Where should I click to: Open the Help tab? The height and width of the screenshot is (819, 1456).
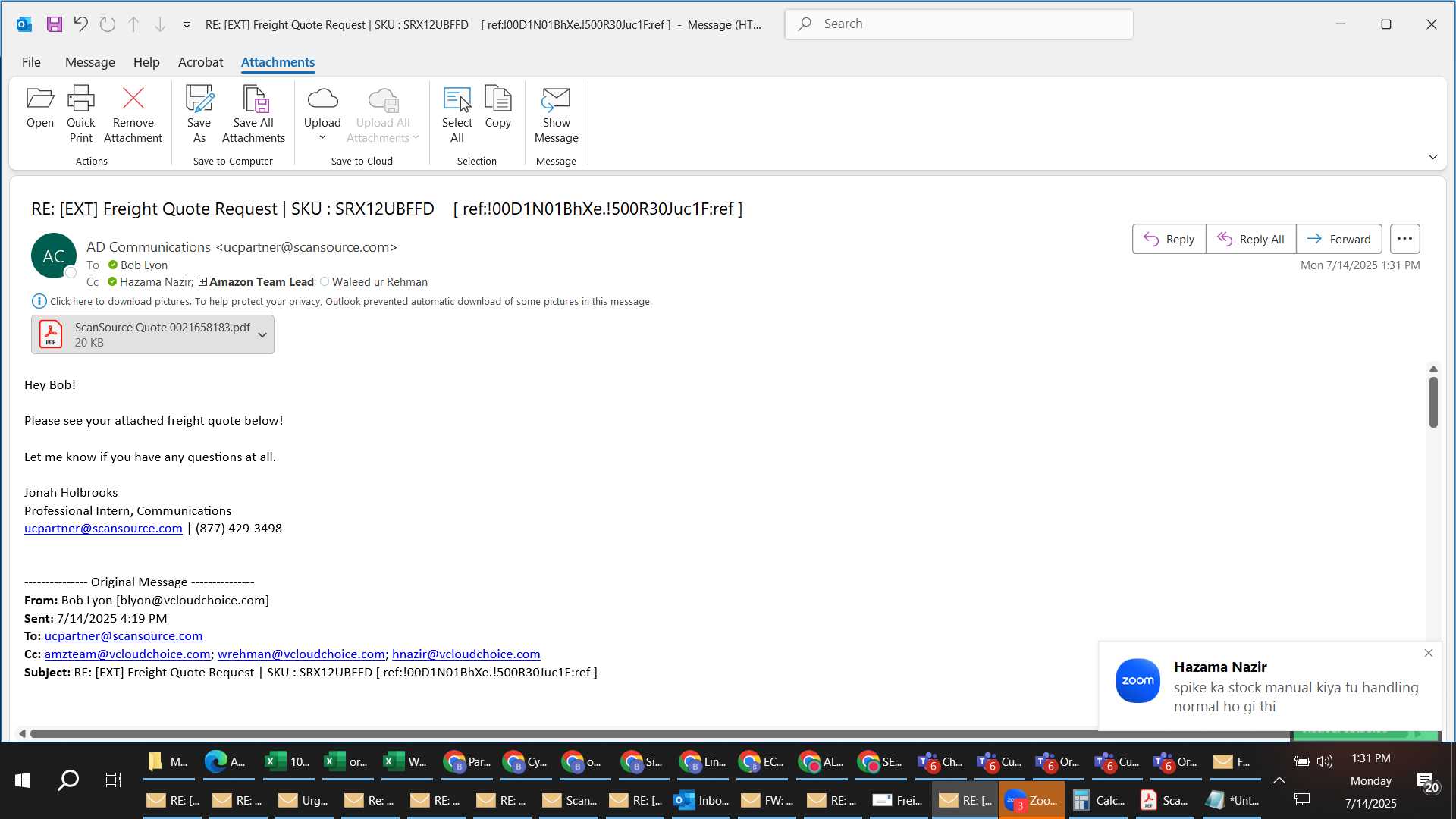[x=146, y=62]
